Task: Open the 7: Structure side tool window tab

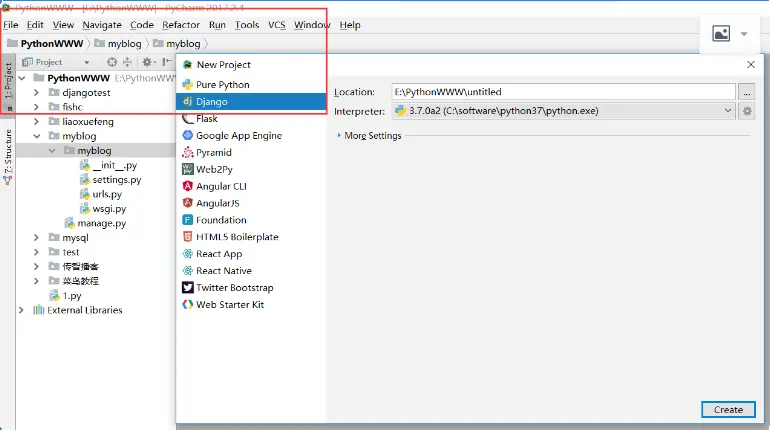Action: [x=8, y=157]
